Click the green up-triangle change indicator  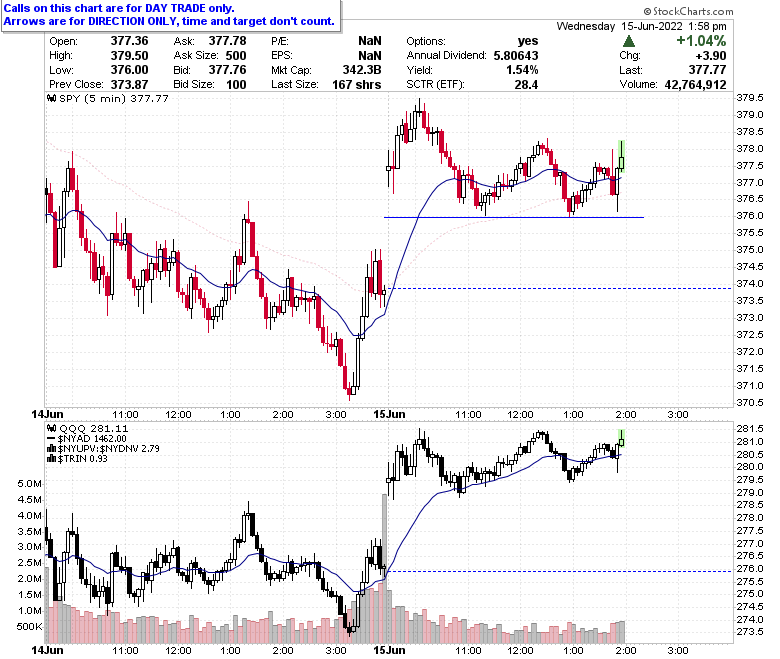pos(629,41)
